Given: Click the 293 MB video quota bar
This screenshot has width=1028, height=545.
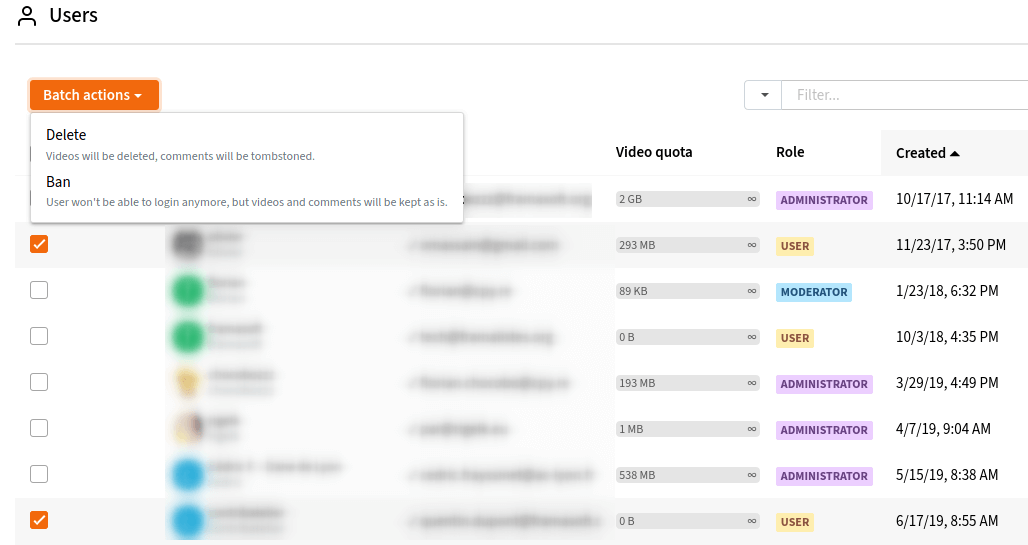Looking at the screenshot, I should [x=687, y=245].
